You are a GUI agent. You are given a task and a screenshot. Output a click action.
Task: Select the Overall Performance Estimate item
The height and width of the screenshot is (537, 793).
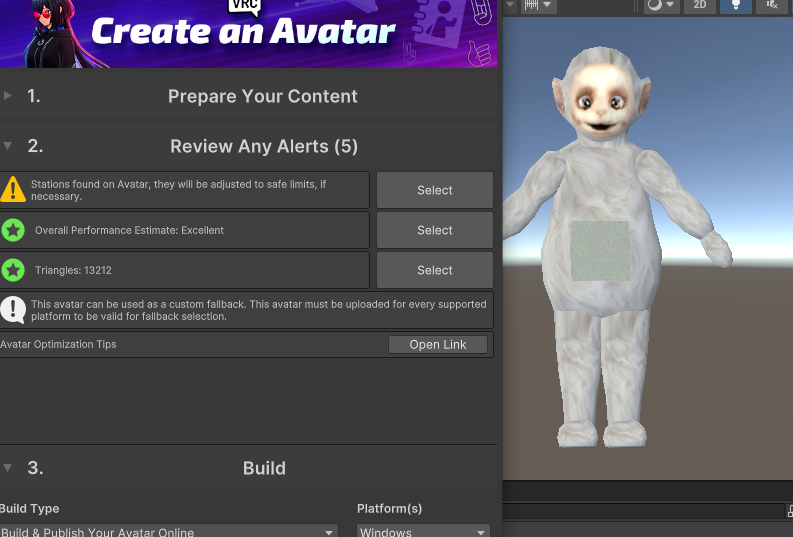434,230
